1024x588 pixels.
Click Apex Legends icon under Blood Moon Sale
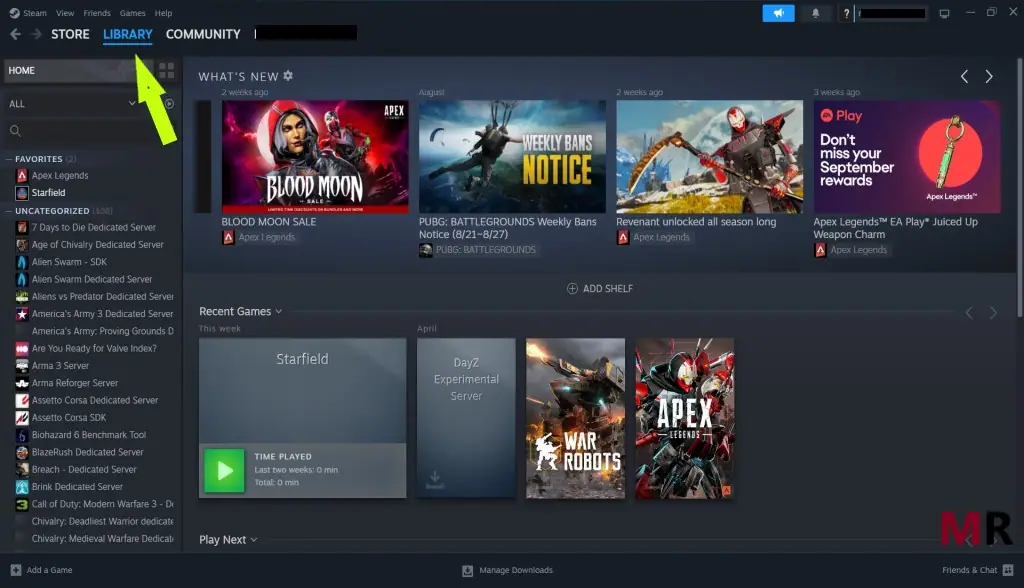pos(229,237)
